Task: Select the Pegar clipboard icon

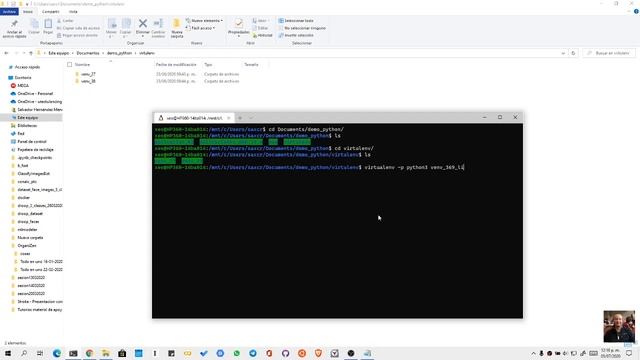Action: click(x=48, y=27)
